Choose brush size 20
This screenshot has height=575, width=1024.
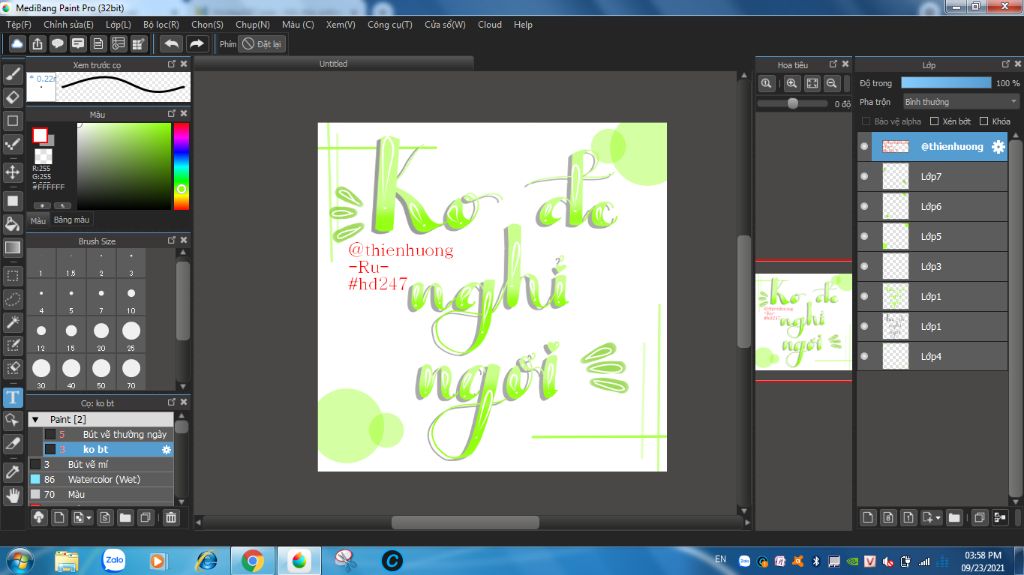click(x=101, y=335)
